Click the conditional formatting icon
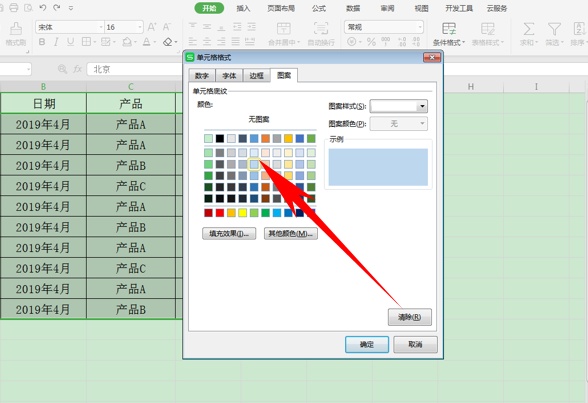Screen dimensions: 588x403 [449, 28]
